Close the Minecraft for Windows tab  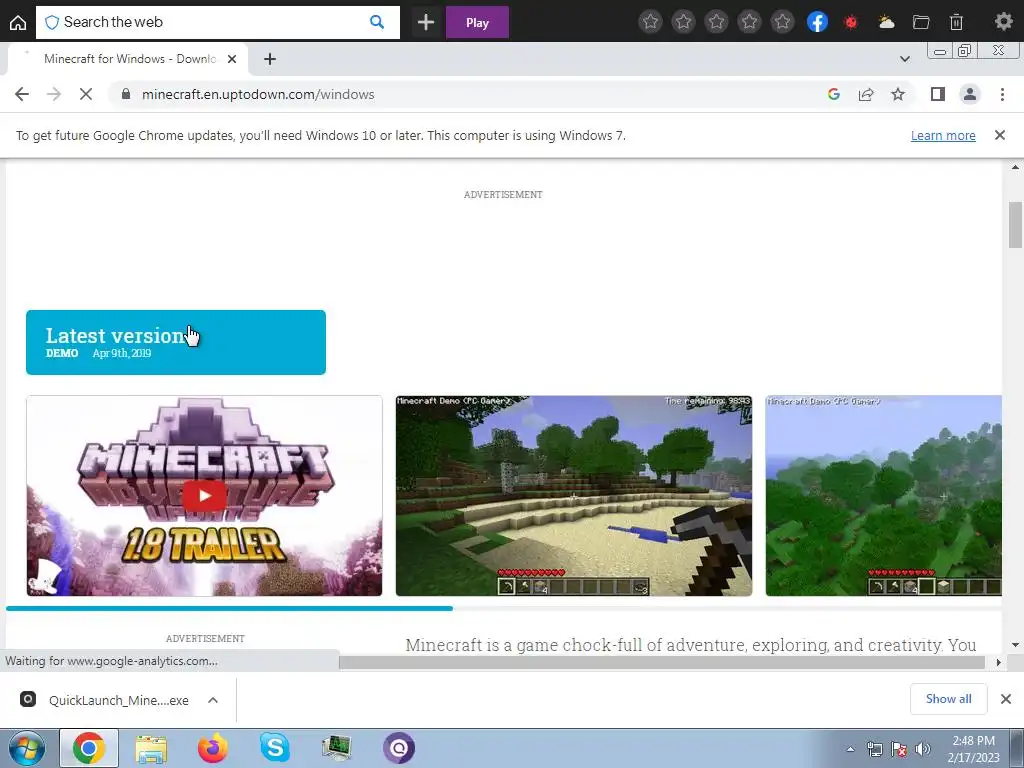(232, 59)
